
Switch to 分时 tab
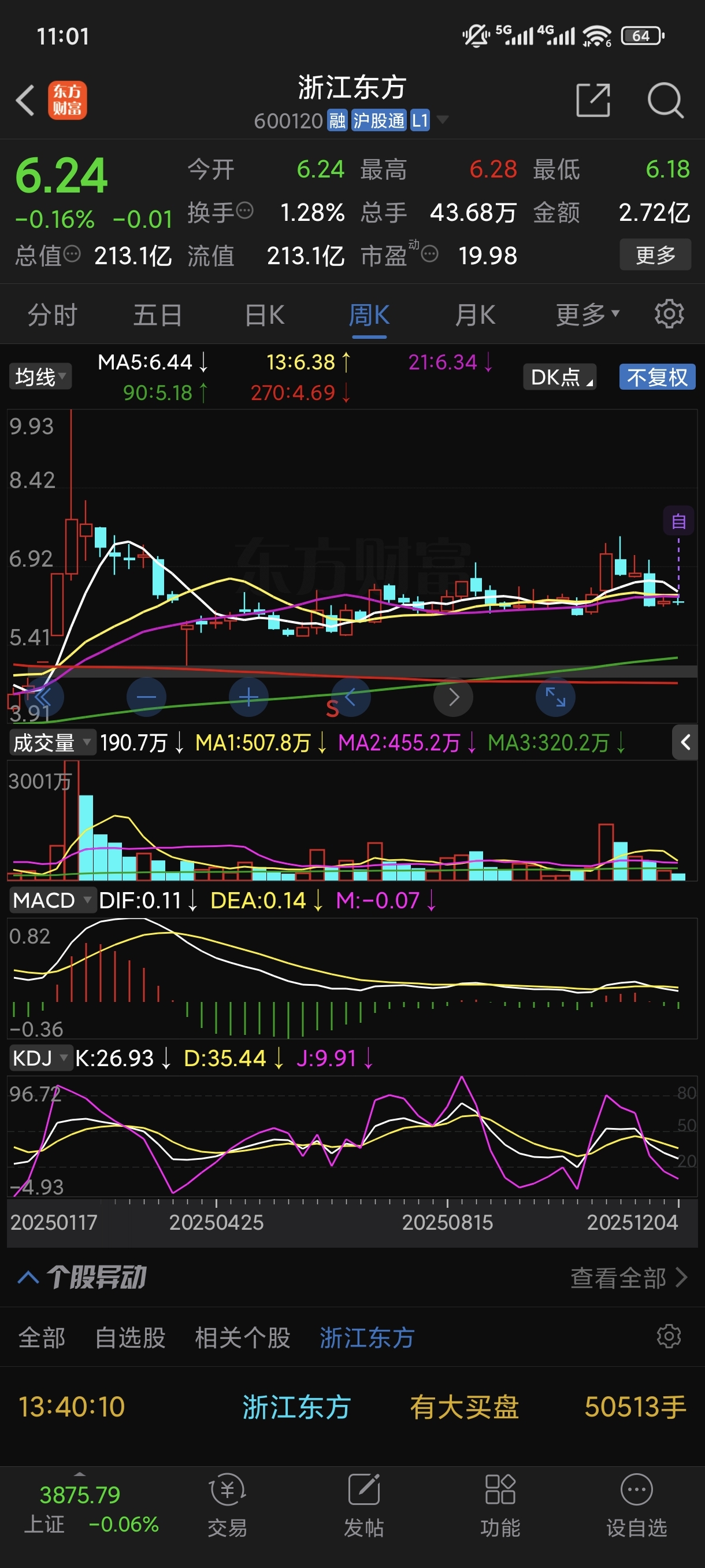(53, 315)
